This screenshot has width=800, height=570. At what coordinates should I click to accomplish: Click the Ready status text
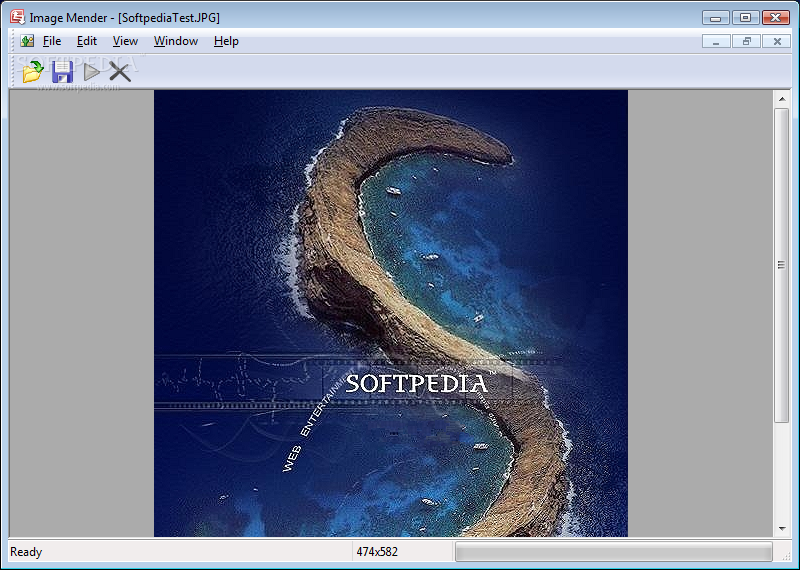[x=26, y=552]
